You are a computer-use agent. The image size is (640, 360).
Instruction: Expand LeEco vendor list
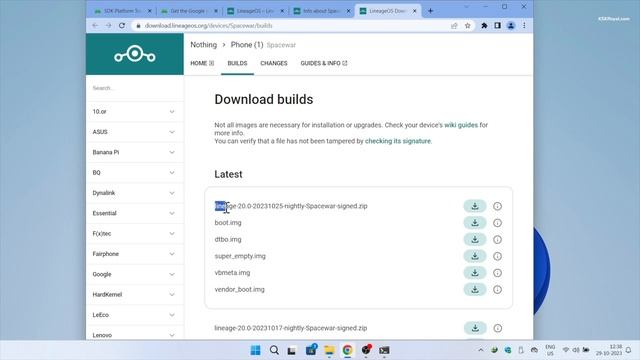click(x=134, y=315)
